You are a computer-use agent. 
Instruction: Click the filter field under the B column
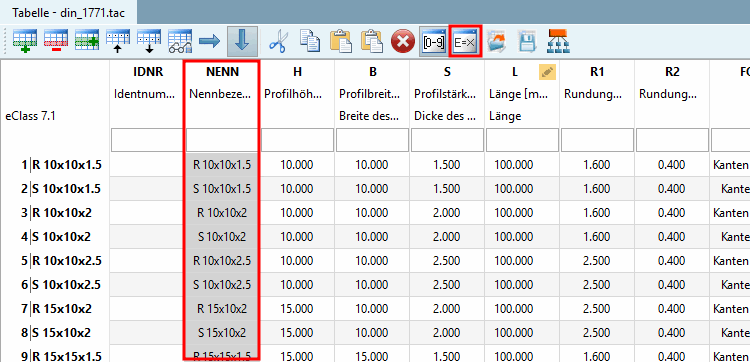(372, 140)
